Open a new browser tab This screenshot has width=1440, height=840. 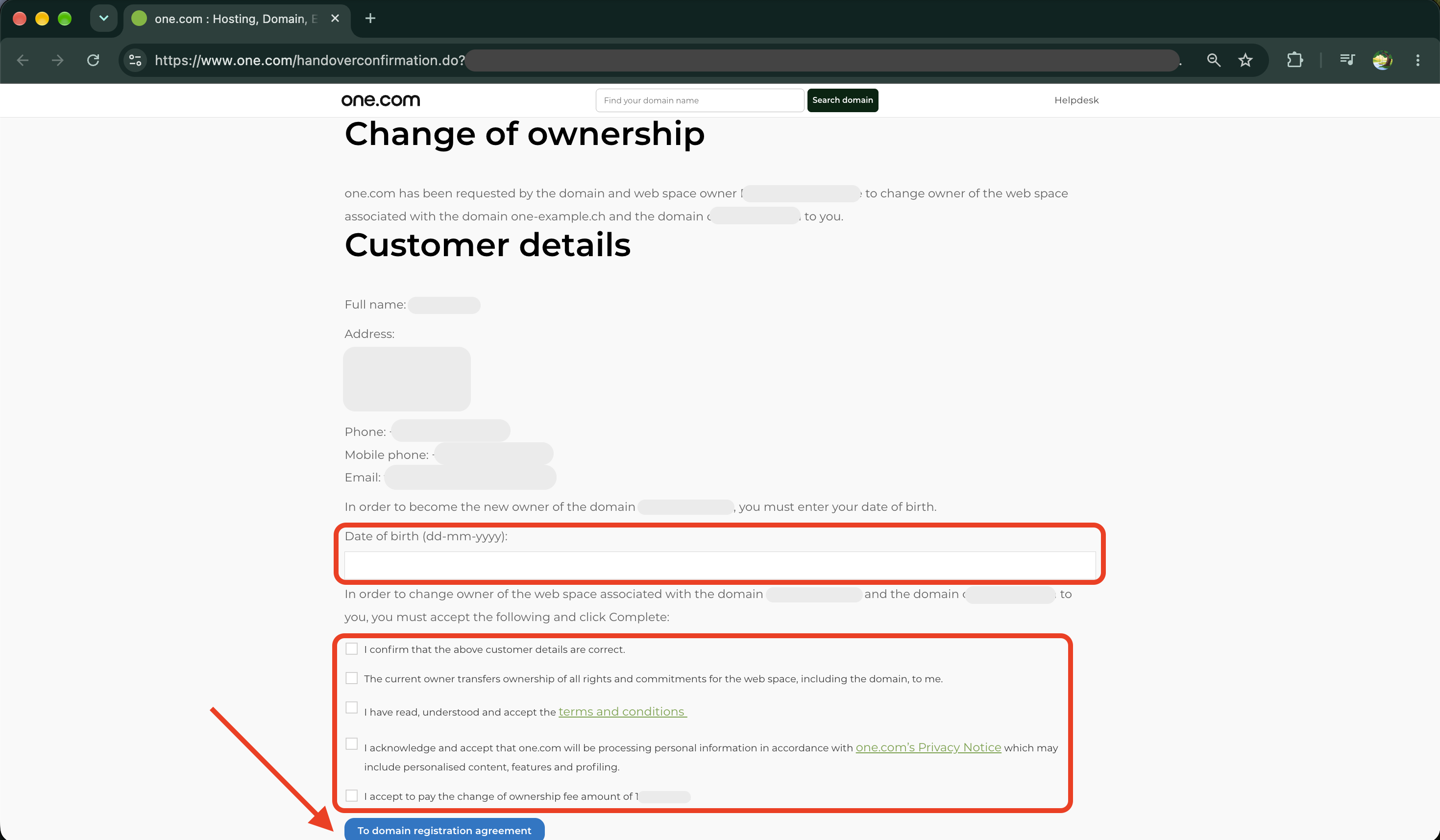(x=370, y=18)
